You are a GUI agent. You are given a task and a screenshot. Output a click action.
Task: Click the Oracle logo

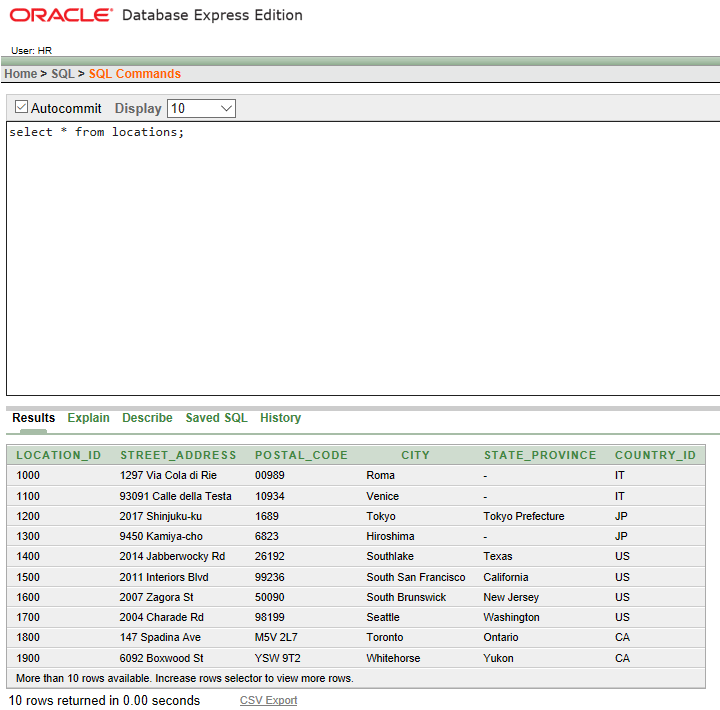pyautogui.click(x=61, y=15)
